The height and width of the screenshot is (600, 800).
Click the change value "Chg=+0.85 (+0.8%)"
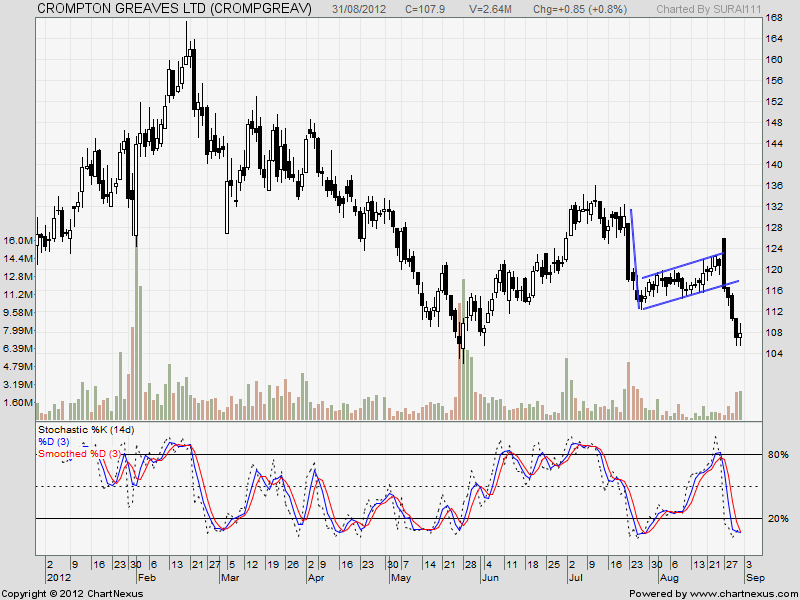[580, 9]
